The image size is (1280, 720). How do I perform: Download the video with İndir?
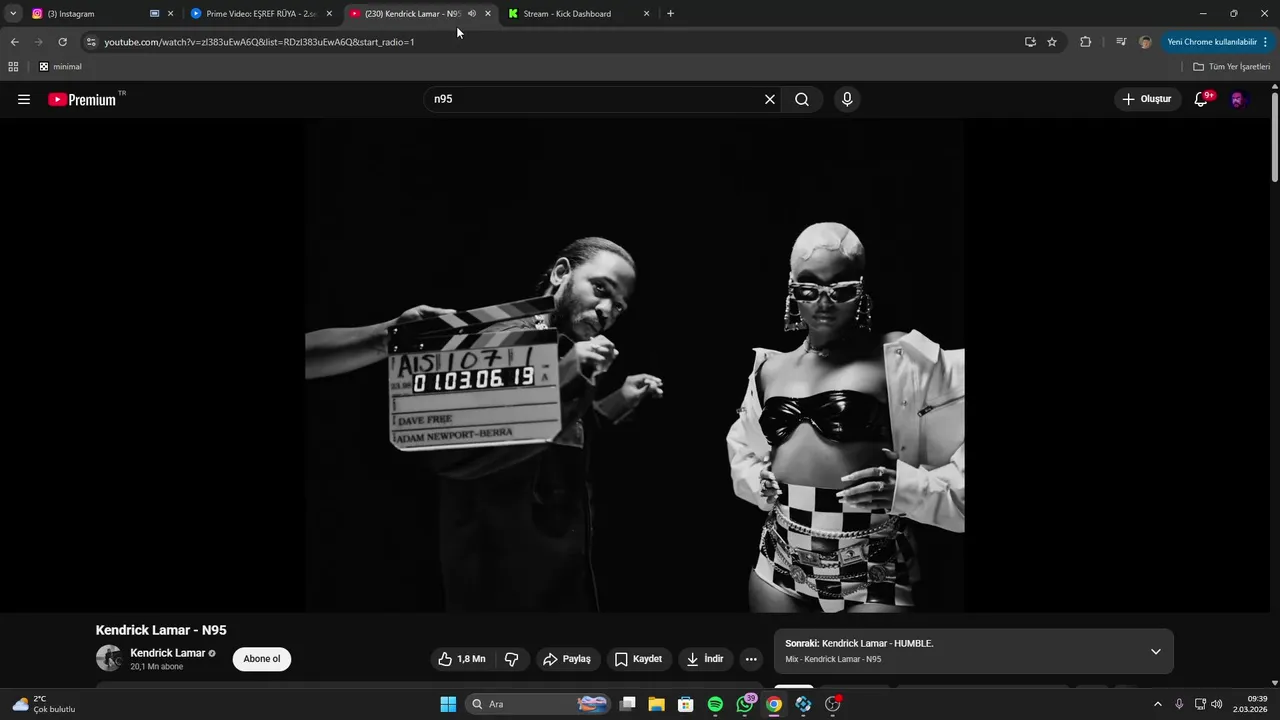(x=705, y=659)
